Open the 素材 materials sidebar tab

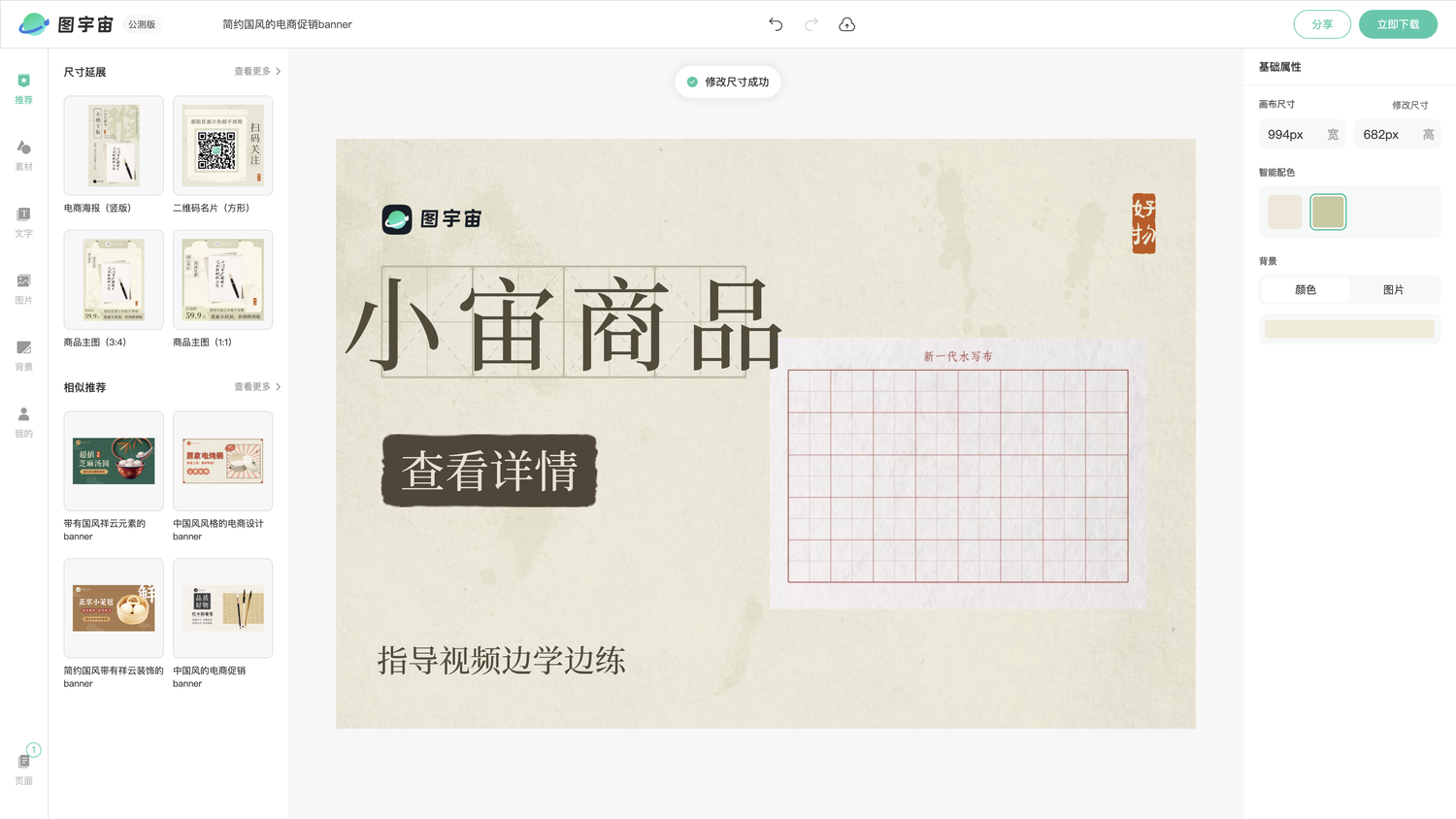pos(23,155)
